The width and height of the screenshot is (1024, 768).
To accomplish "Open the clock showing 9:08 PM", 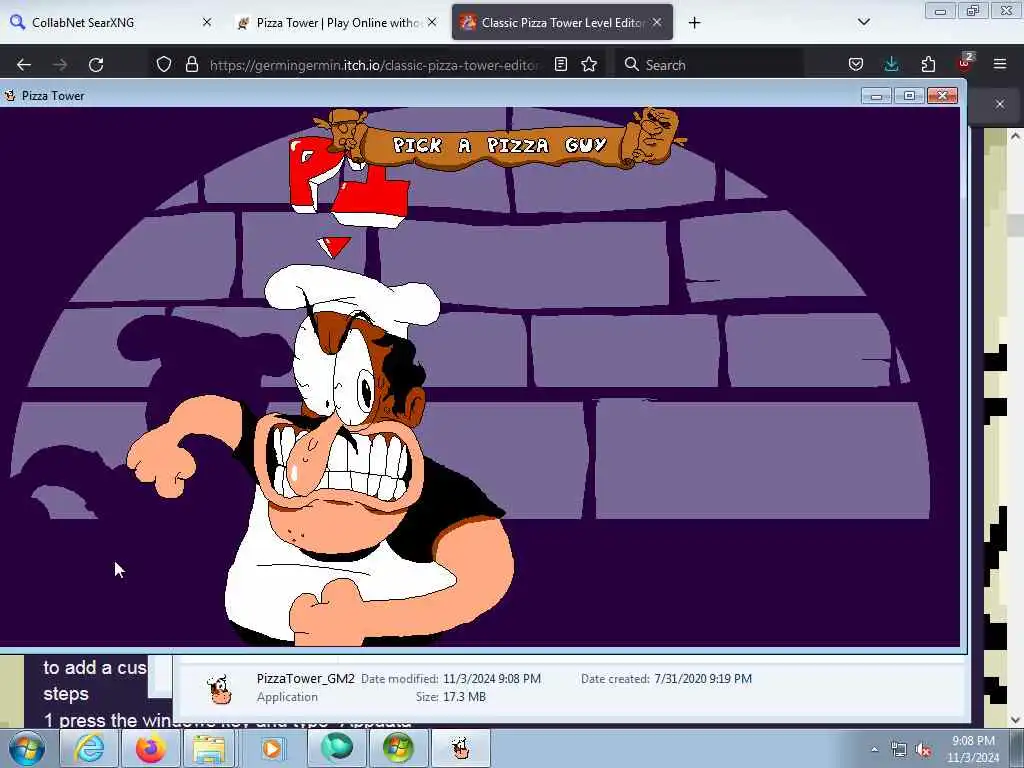I will coord(973,749).
